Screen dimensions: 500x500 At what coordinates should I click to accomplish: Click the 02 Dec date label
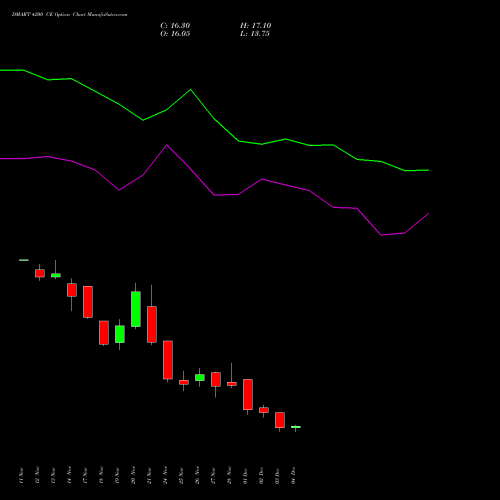point(261,476)
